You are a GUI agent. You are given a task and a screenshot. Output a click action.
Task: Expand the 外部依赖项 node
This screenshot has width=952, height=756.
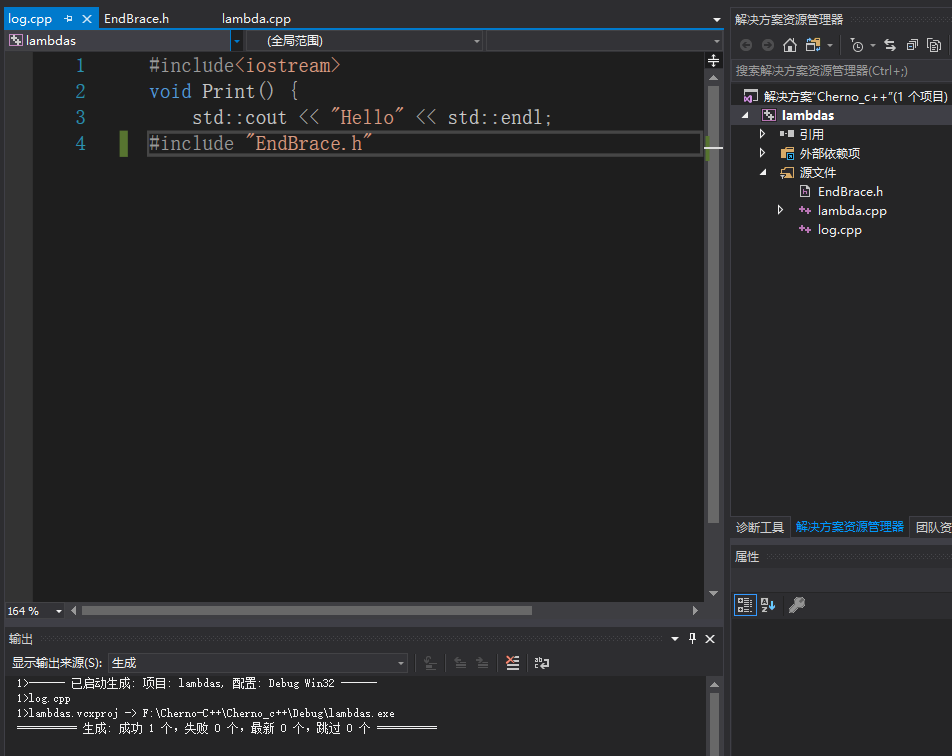tap(762, 153)
